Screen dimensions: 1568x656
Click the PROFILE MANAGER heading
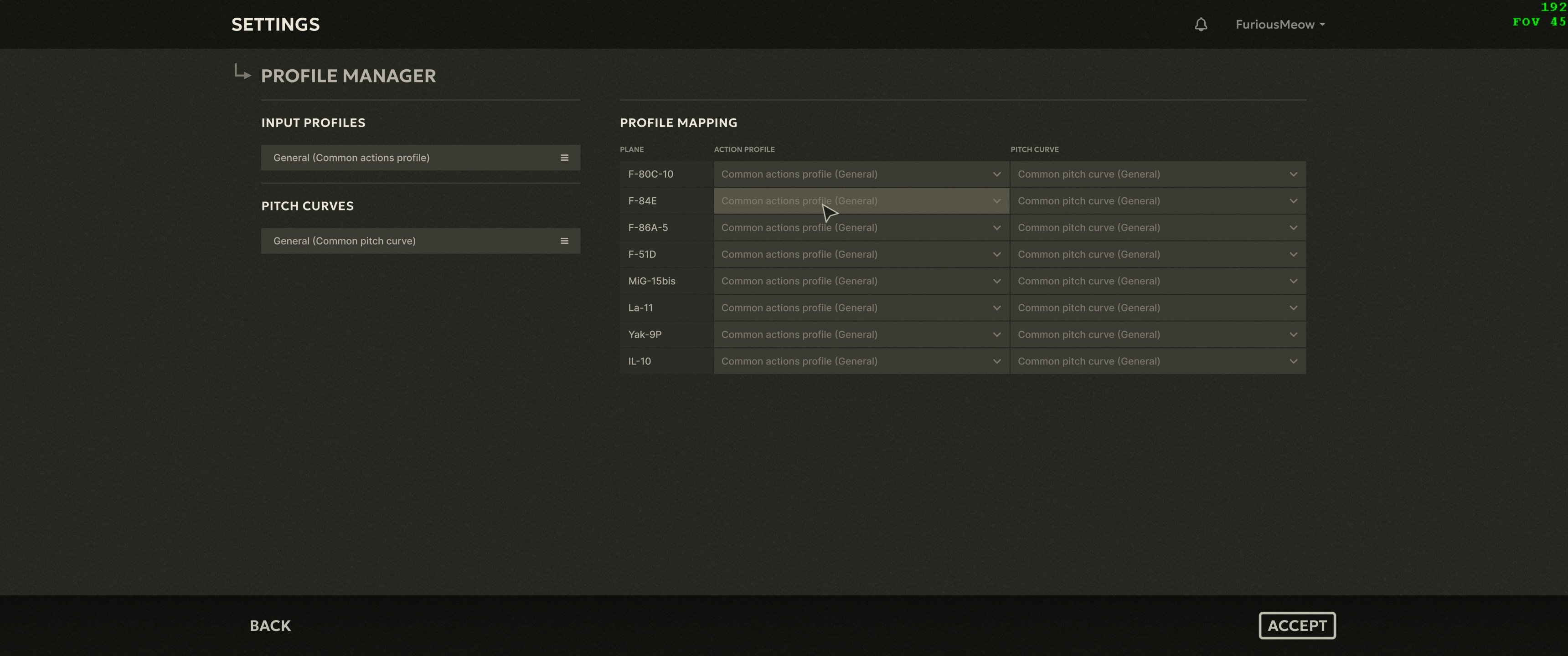(x=348, y=76)
